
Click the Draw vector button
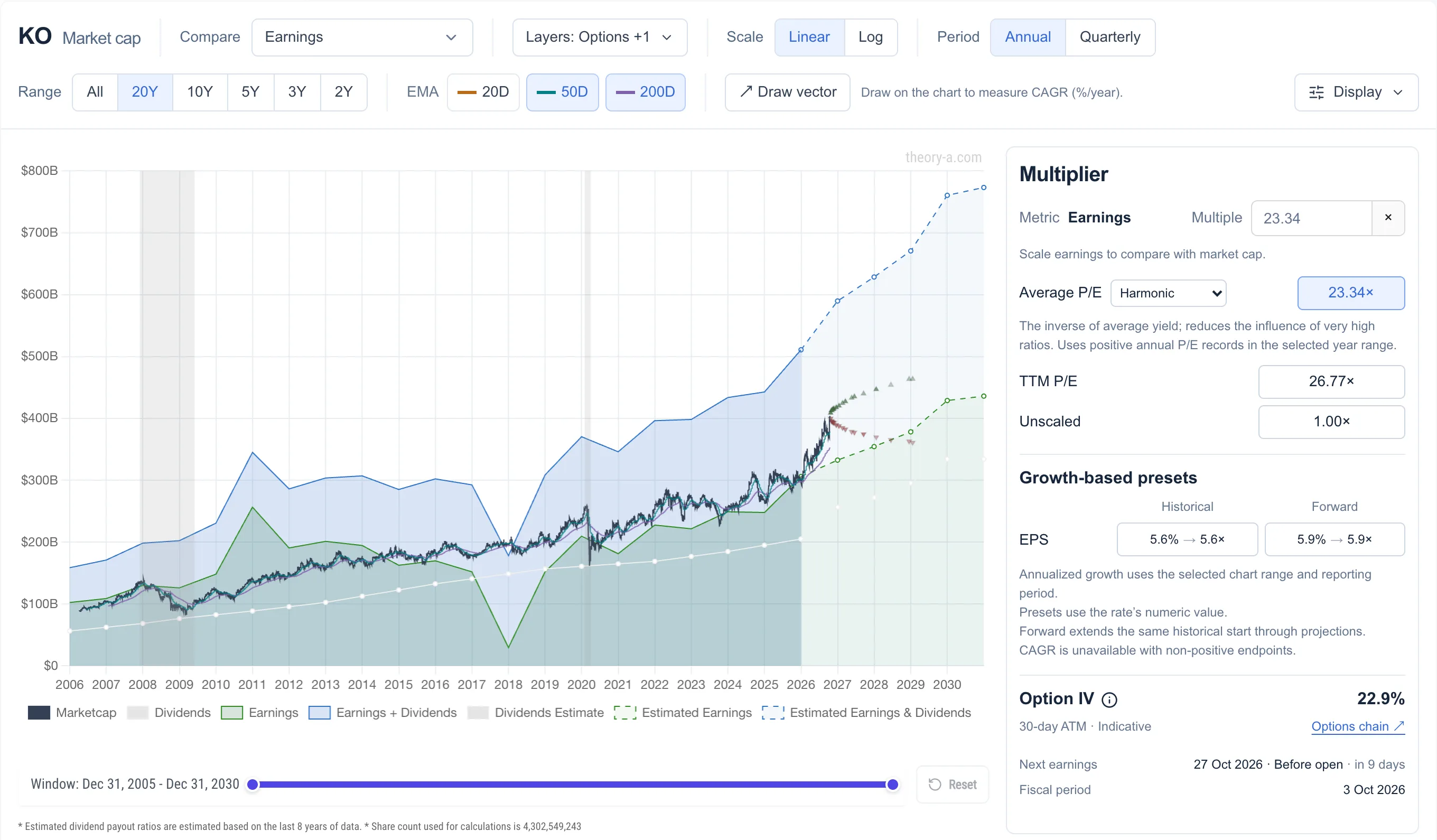[x=788, y=92]
